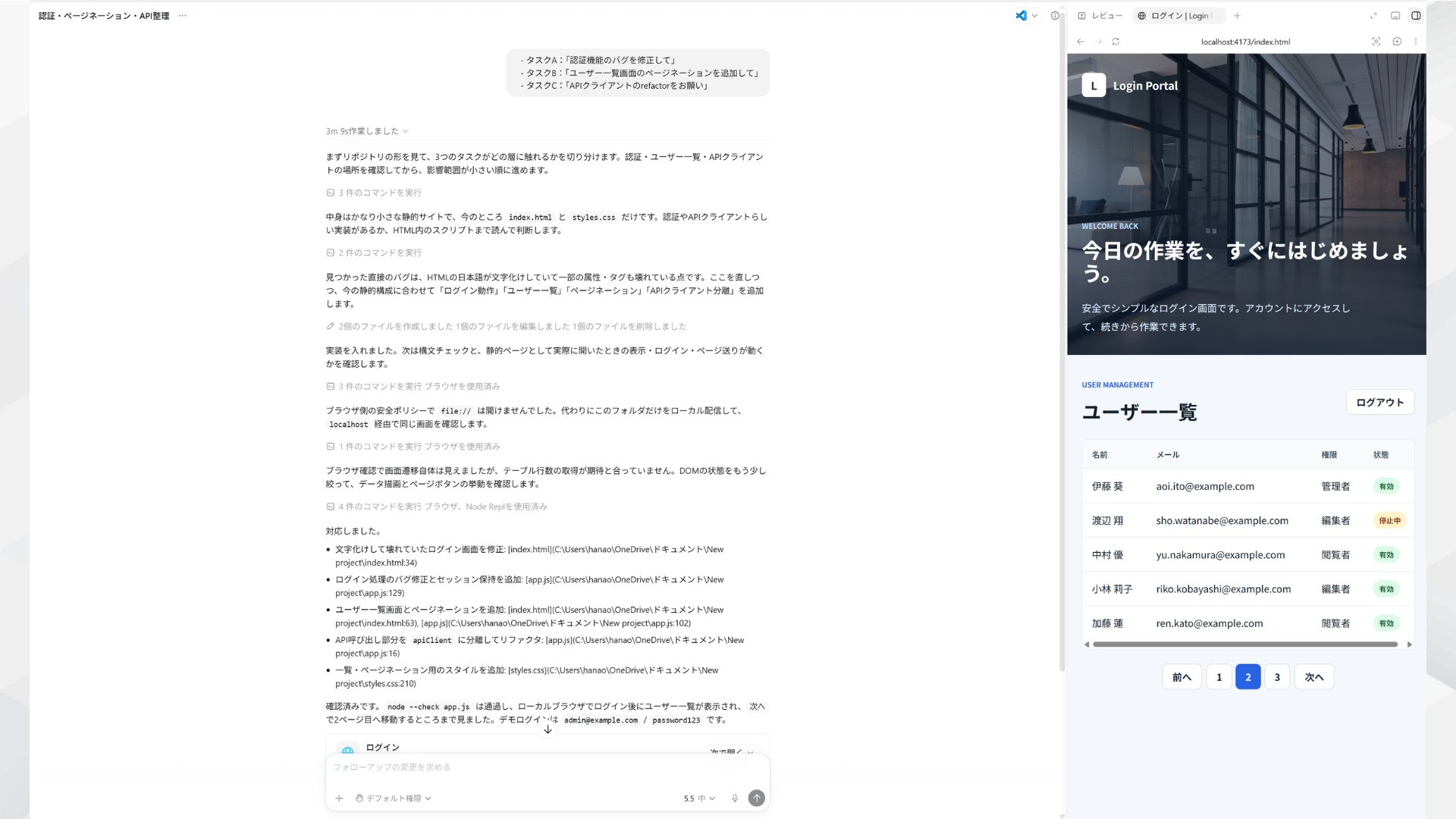Image resolution: width=1456 pixels, height=819 pixels.
Task: Click the 加藤 蓮 name cell
Action: [1107, 623]
